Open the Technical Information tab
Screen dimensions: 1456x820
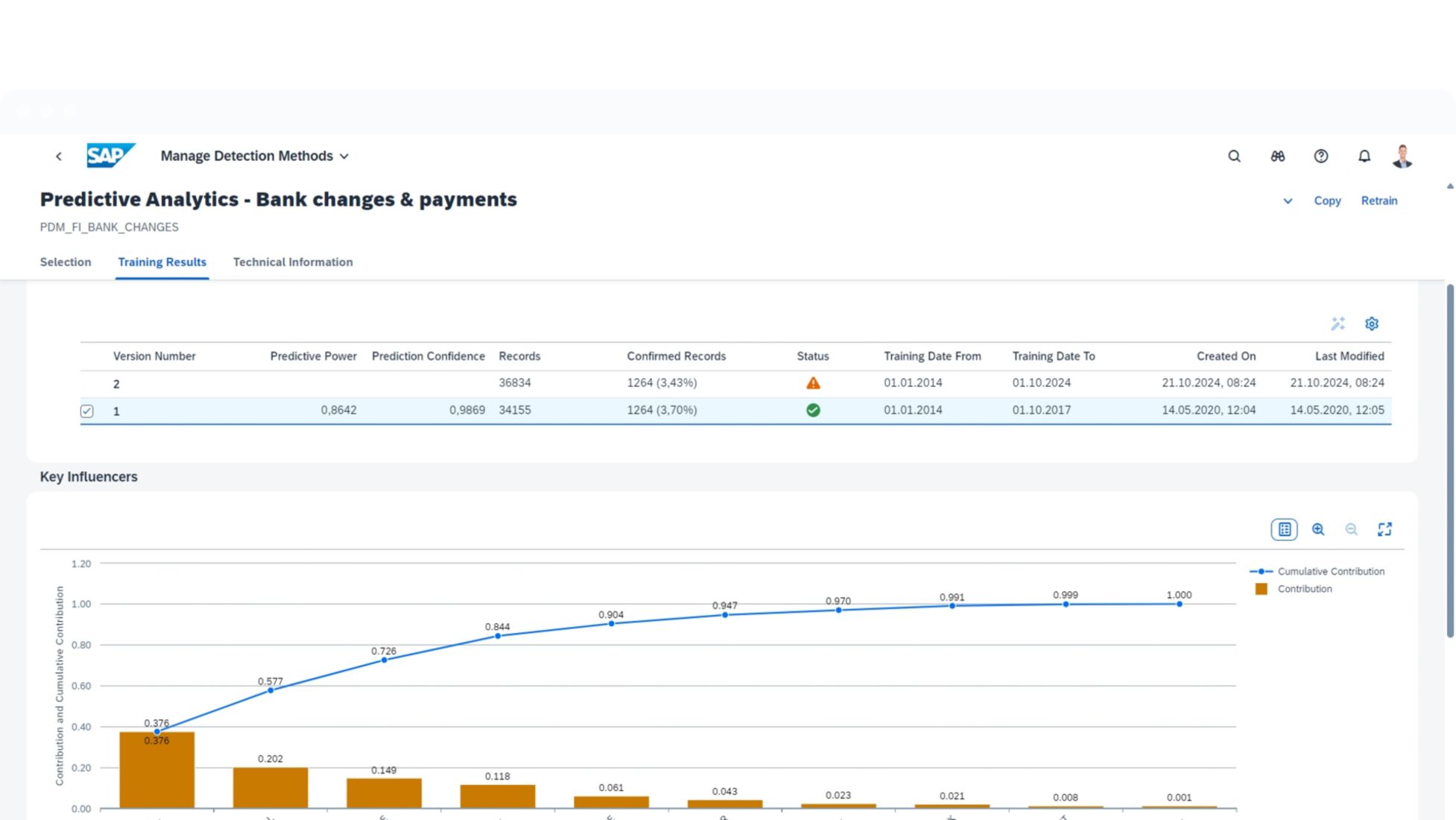(x=293, y=262)
